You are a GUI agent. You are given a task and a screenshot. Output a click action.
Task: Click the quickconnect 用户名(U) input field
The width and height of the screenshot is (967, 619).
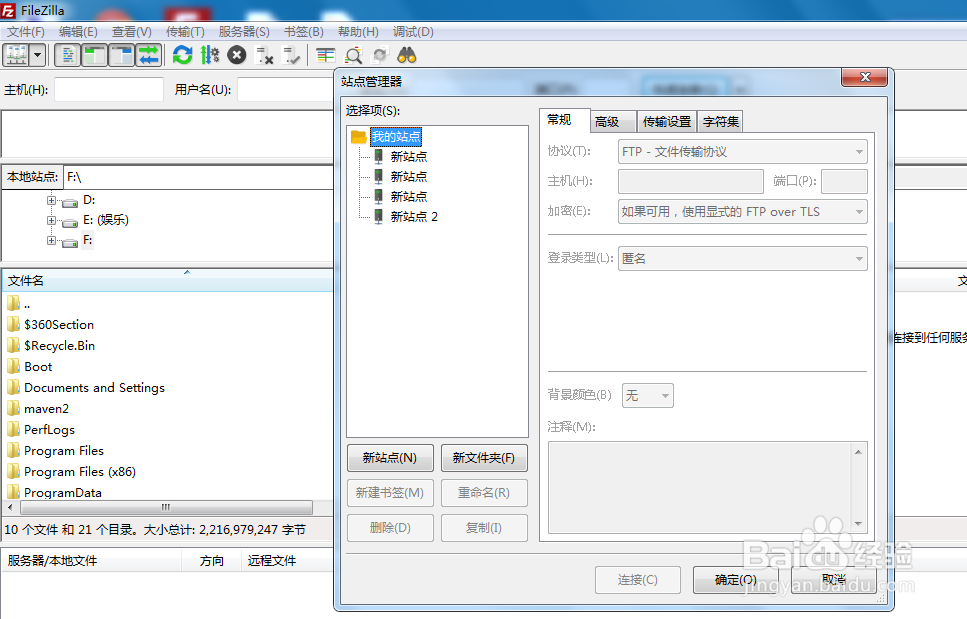(x=286, y=89)
